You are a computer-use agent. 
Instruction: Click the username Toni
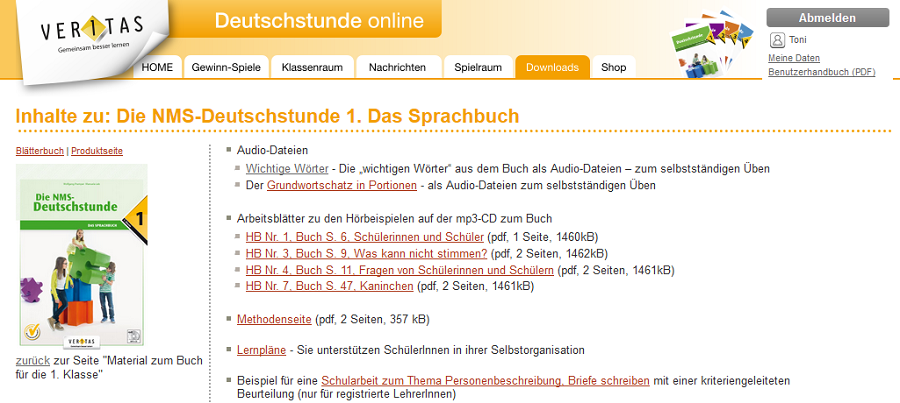[x=798, y=40]
